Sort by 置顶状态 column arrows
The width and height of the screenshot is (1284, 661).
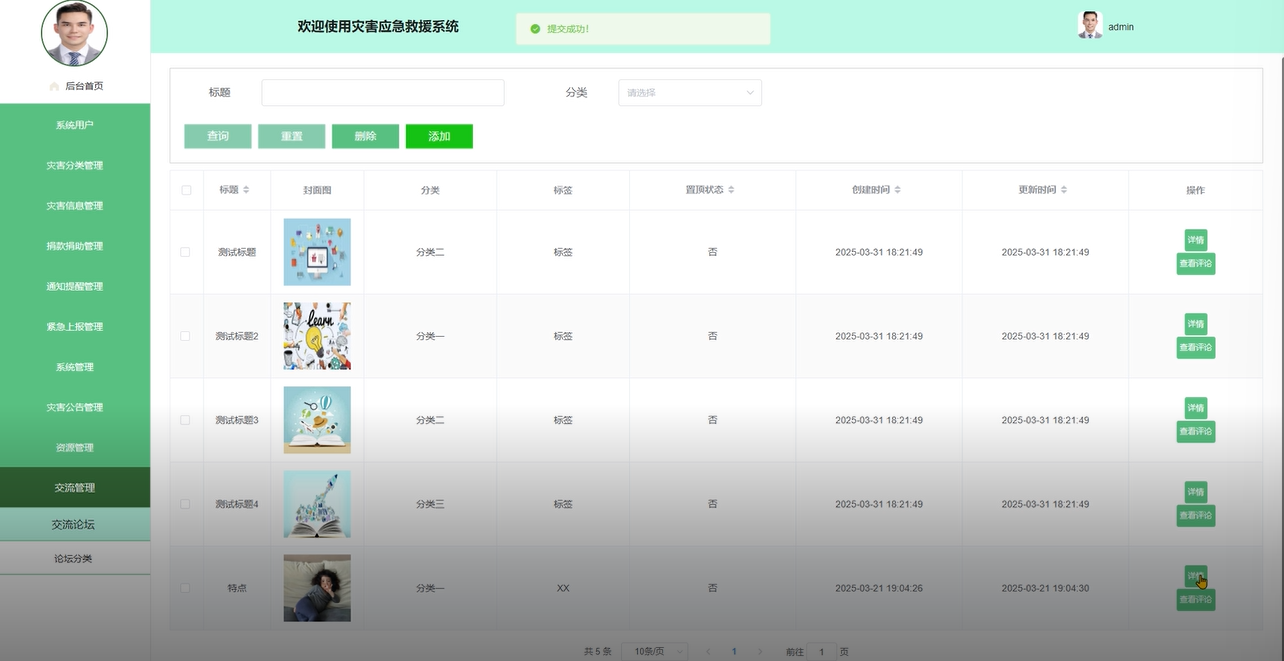coord(731,190)
